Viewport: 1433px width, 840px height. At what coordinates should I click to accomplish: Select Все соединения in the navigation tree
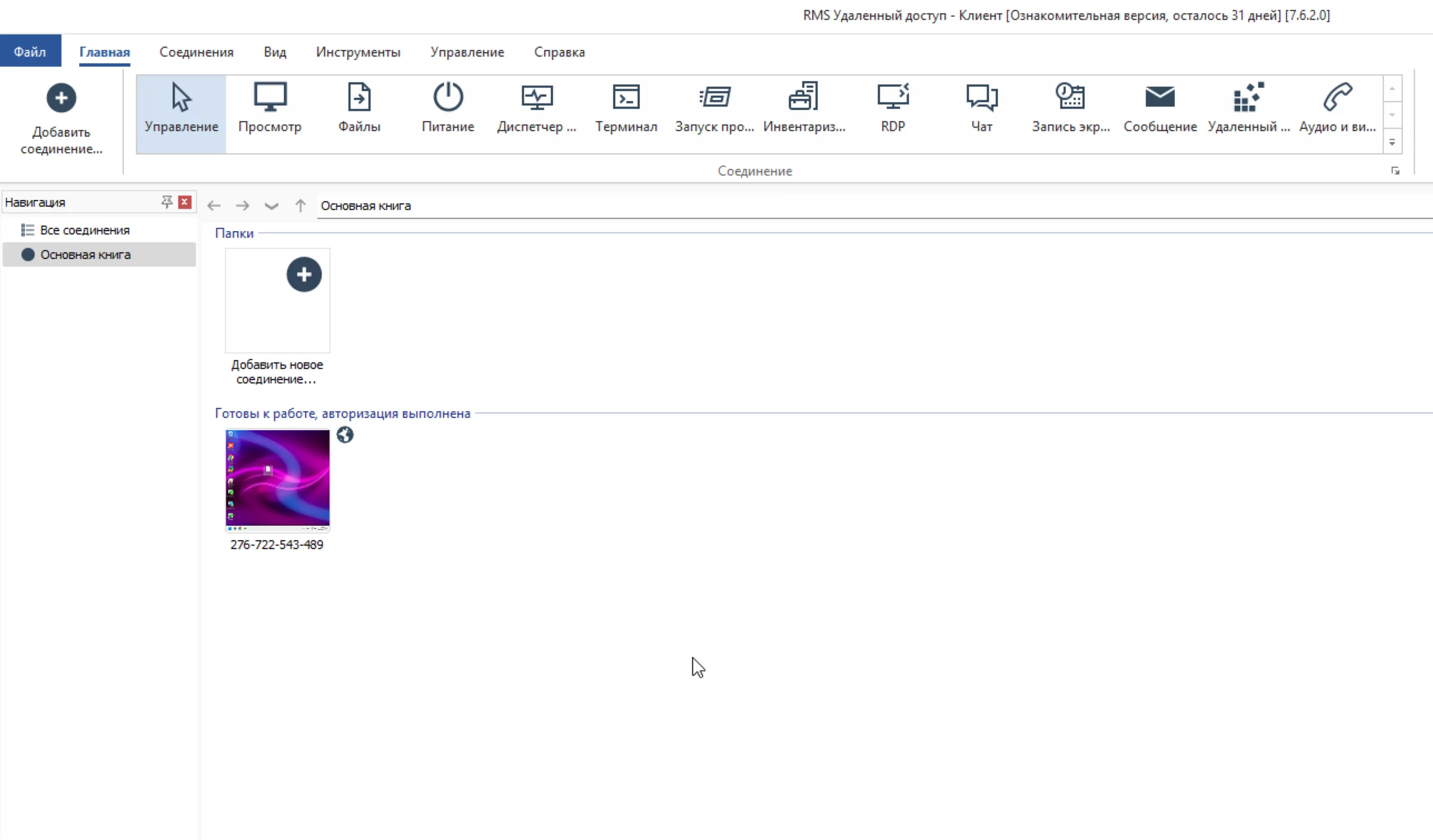point(85,230)
